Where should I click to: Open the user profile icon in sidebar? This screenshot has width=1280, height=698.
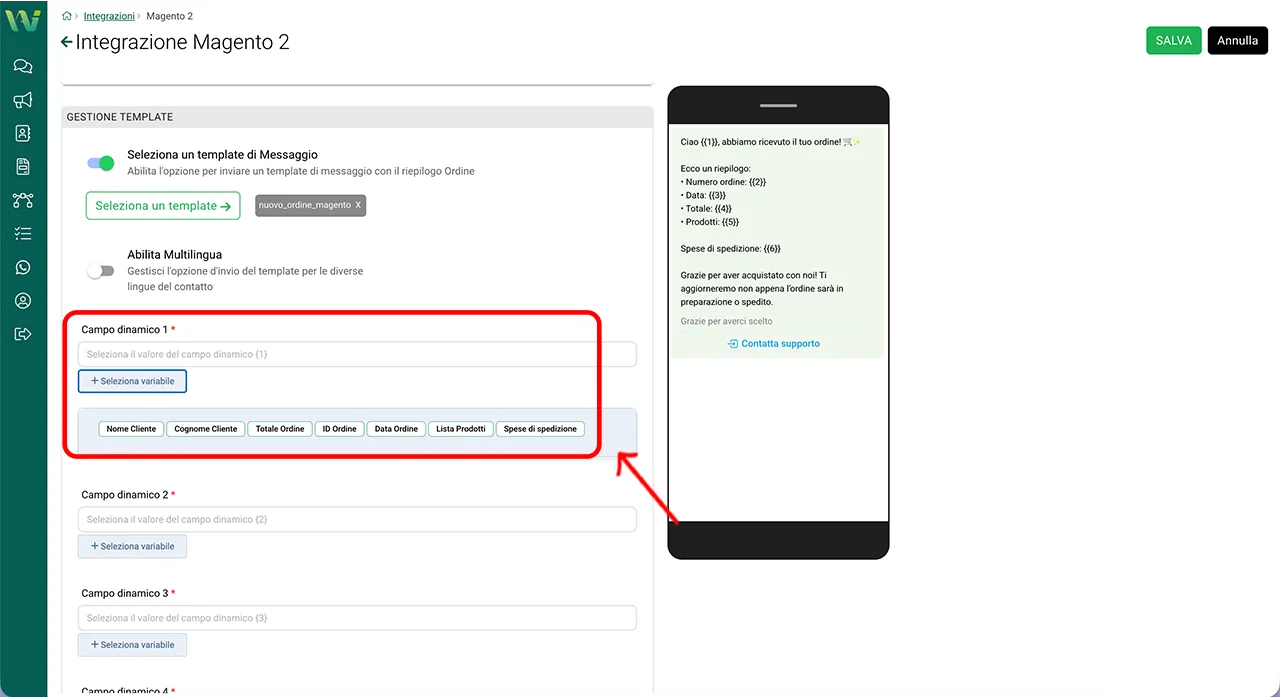[23, 301]
